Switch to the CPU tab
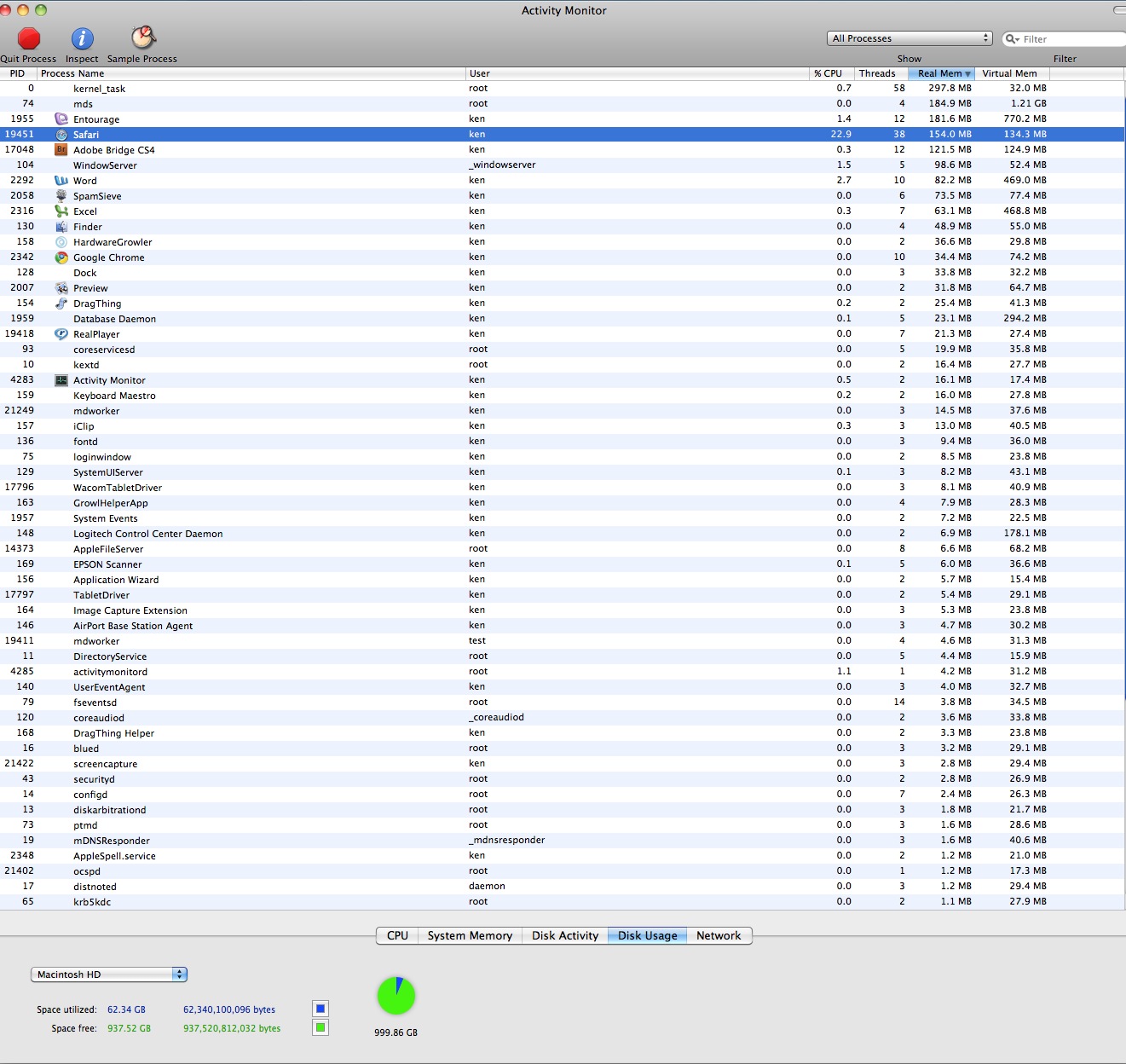This screenshot has width=1126, height=1064. click(x=397, y=935)
